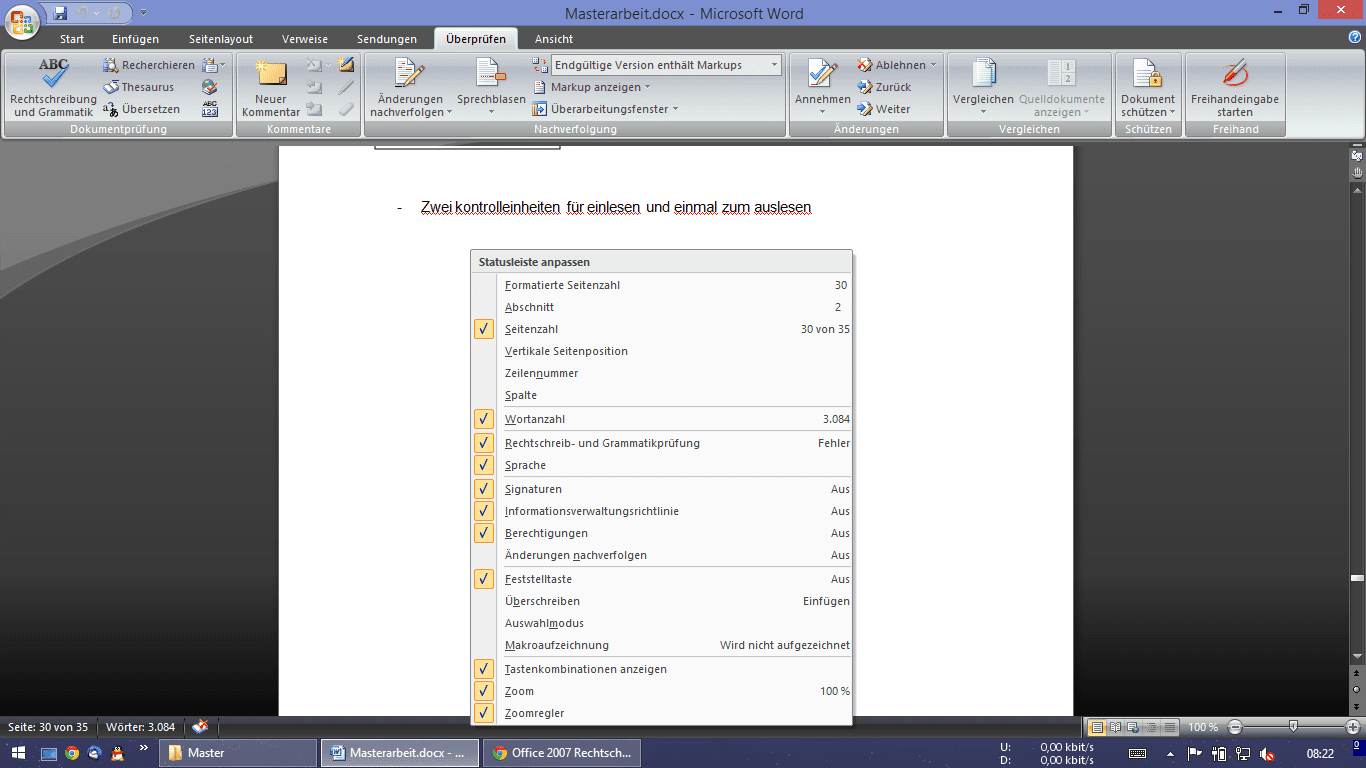Open the Thesaurus tool

pyautogui.click(x=139, y=87)
